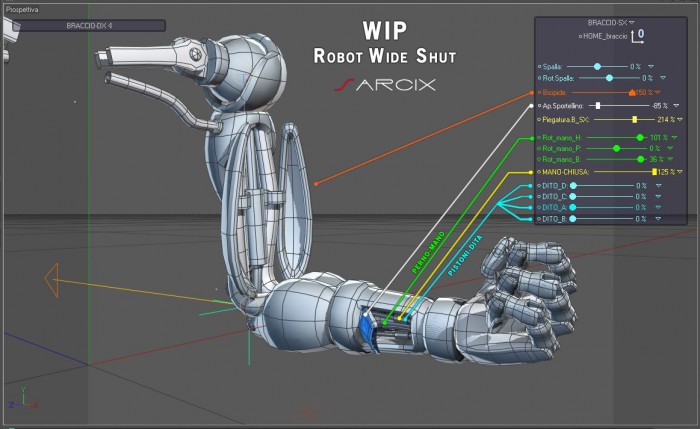Toggle the keyframe dot before DITO_D
This screenshot has height=429, width=700.
[x=539, y=186]
